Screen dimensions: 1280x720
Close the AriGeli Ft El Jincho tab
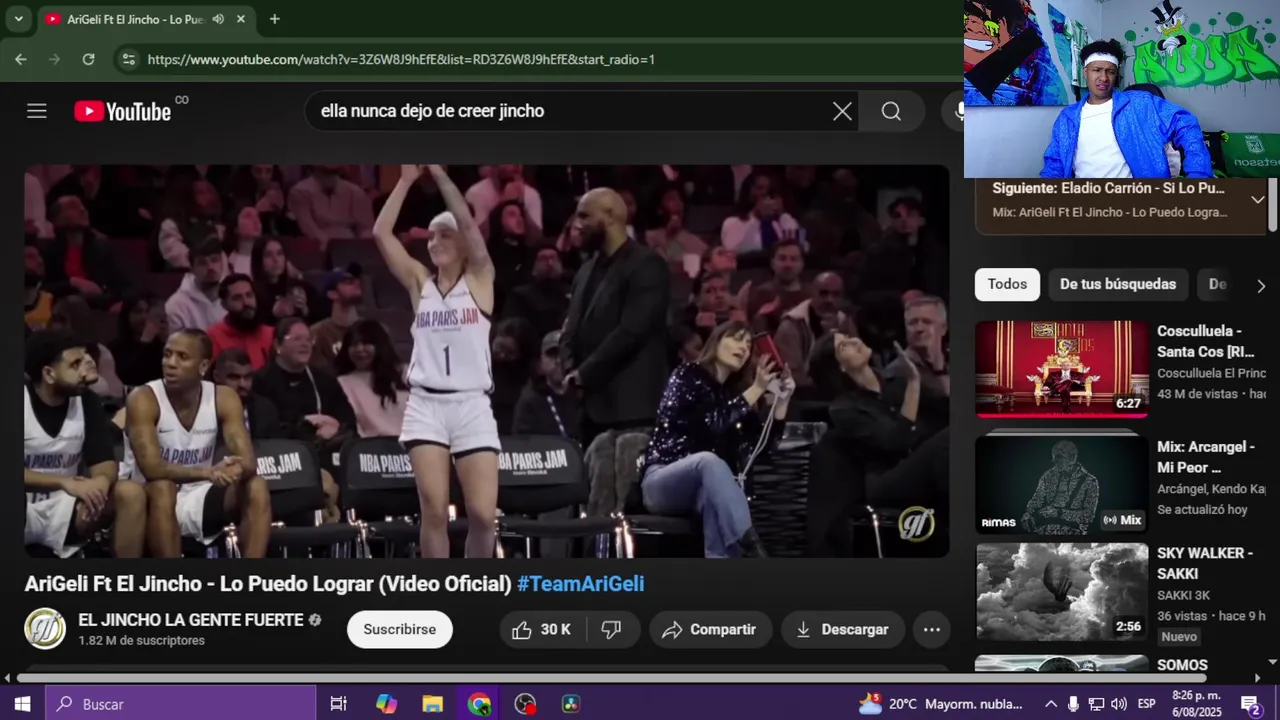coord(241,19)
